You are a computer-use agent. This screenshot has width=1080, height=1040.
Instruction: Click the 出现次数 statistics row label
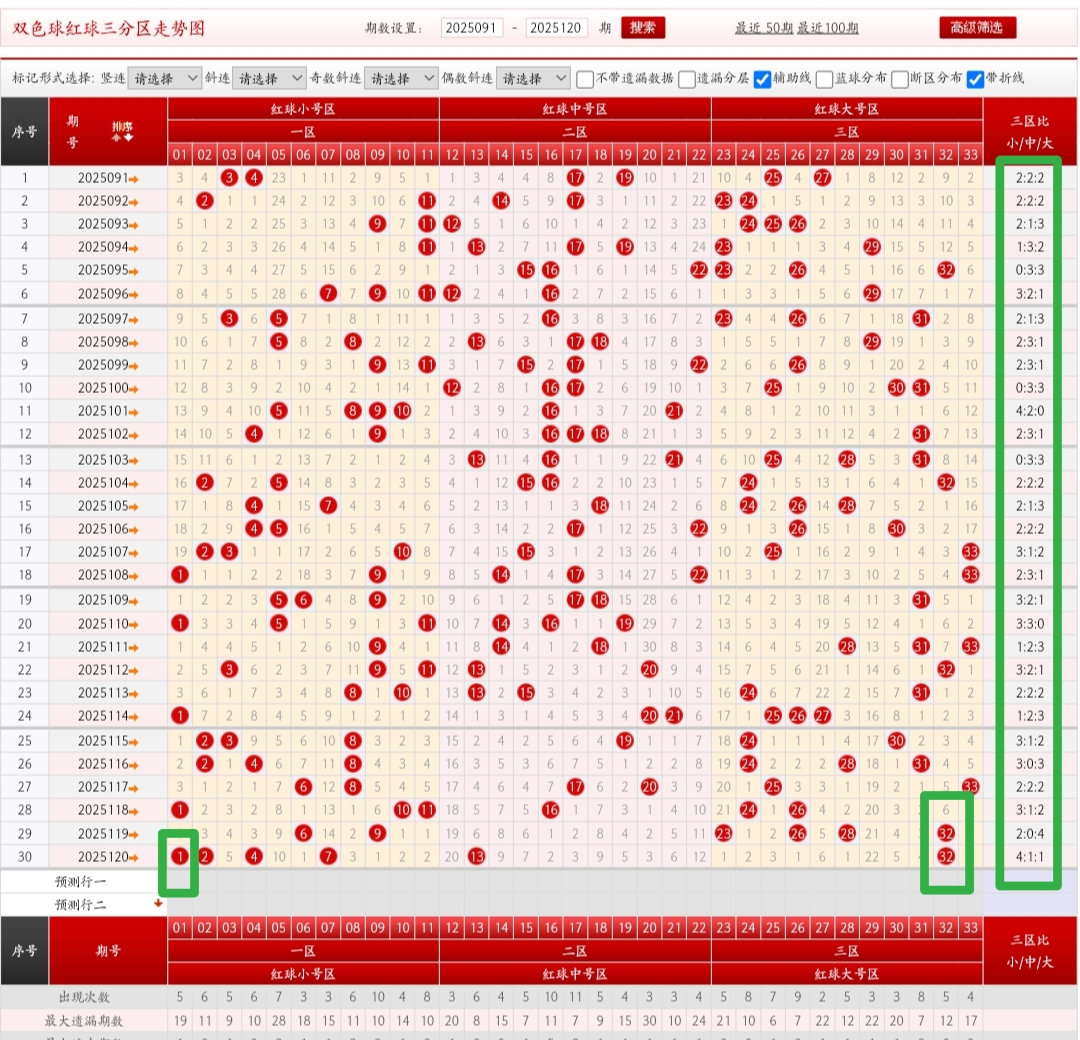[x=83, y=997]
